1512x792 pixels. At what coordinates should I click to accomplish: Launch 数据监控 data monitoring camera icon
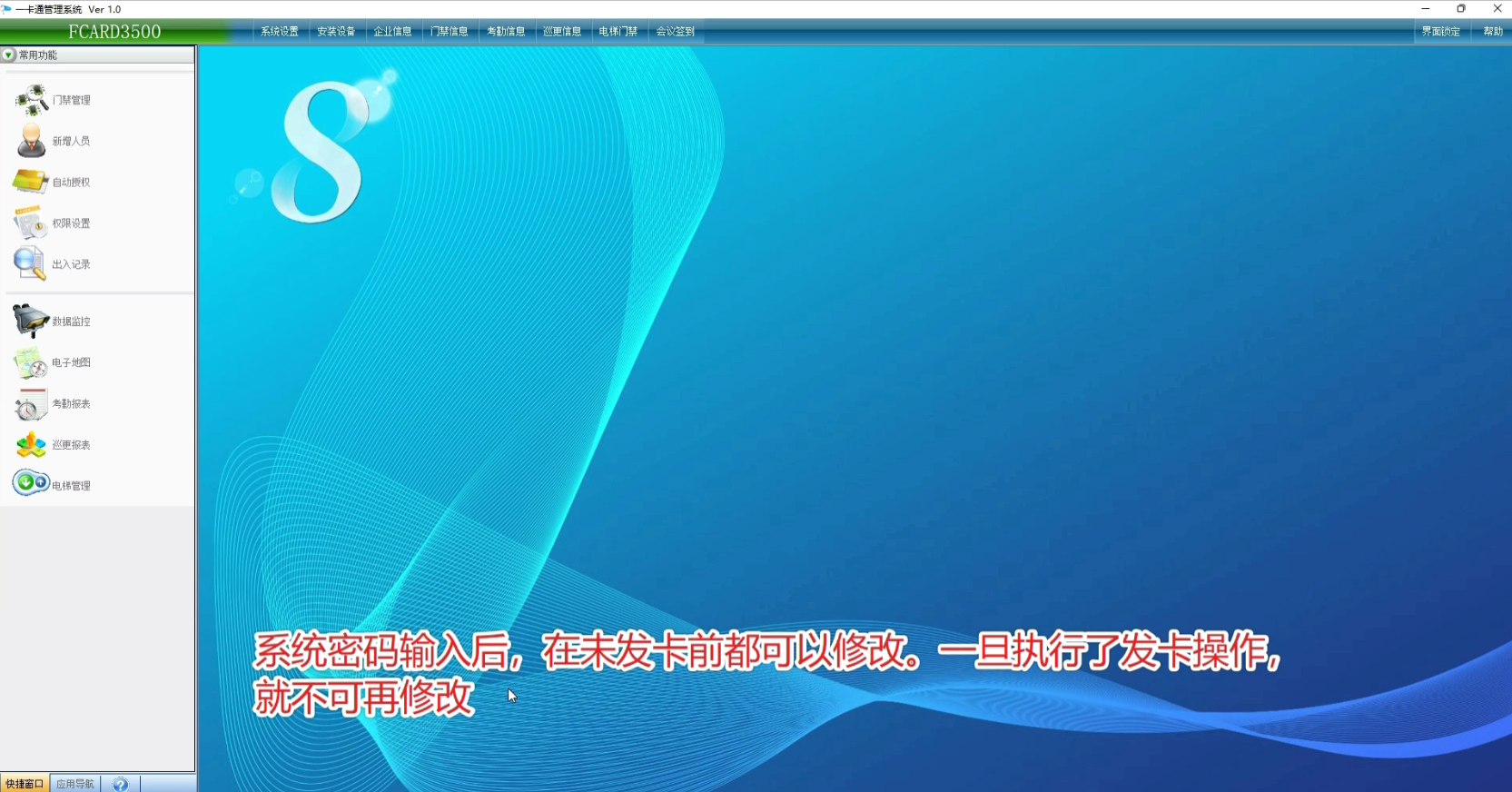pos(30,321)
